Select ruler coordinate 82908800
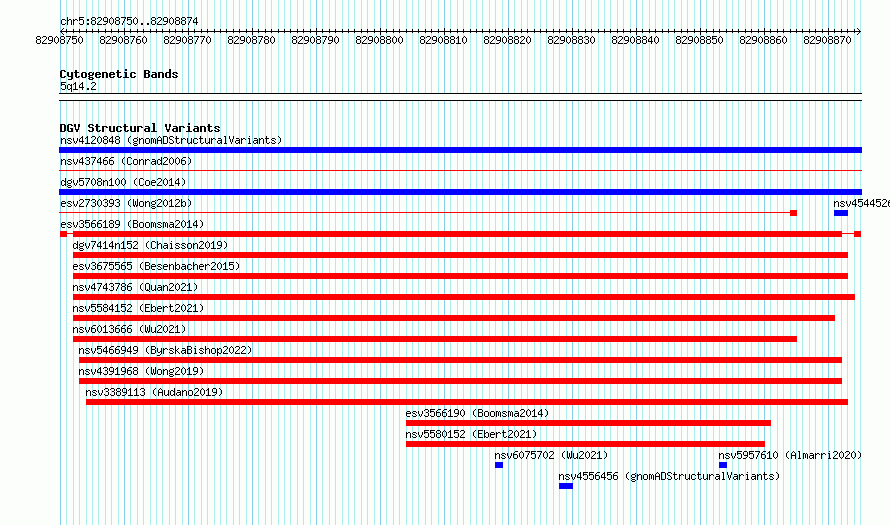890x525 pixels. pos(379,40)
